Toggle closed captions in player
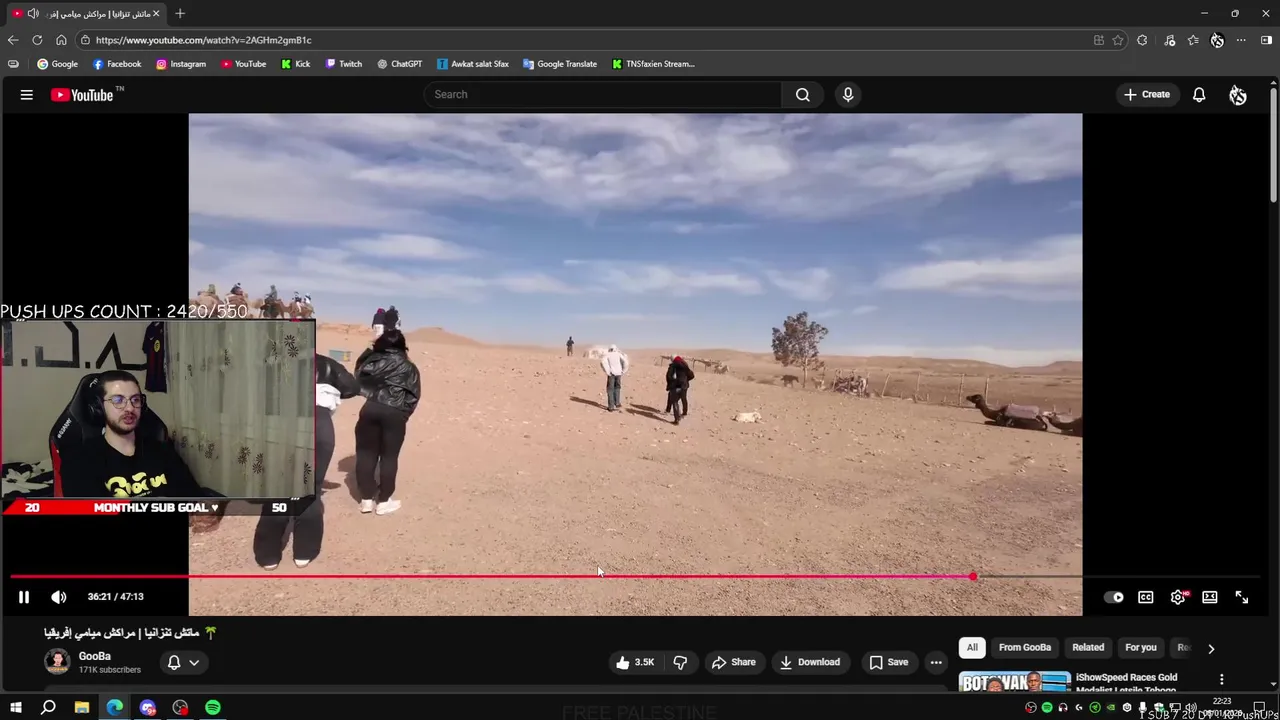1280x720 pixels. click(1146, 597)
